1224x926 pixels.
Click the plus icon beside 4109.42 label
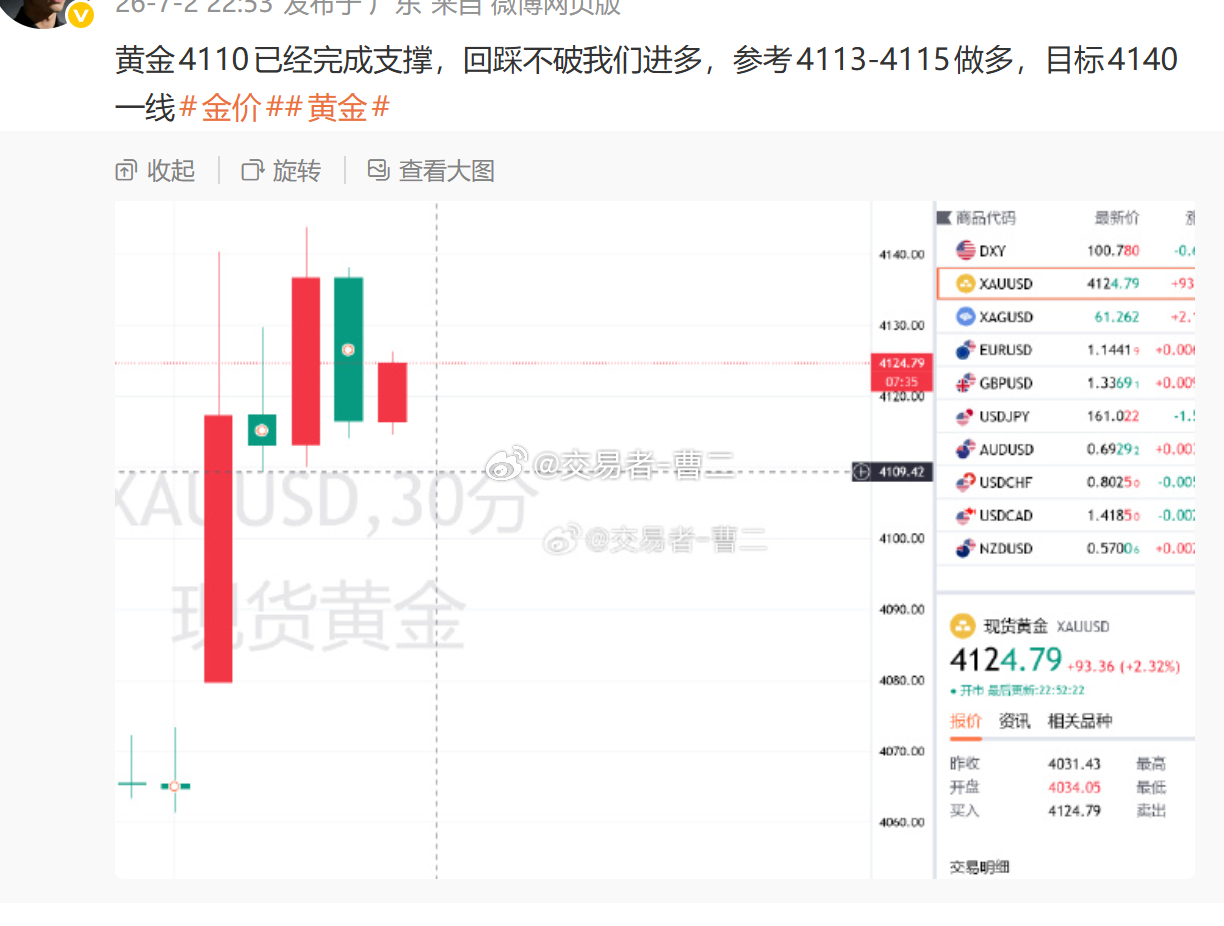click(x=862, y=471)
